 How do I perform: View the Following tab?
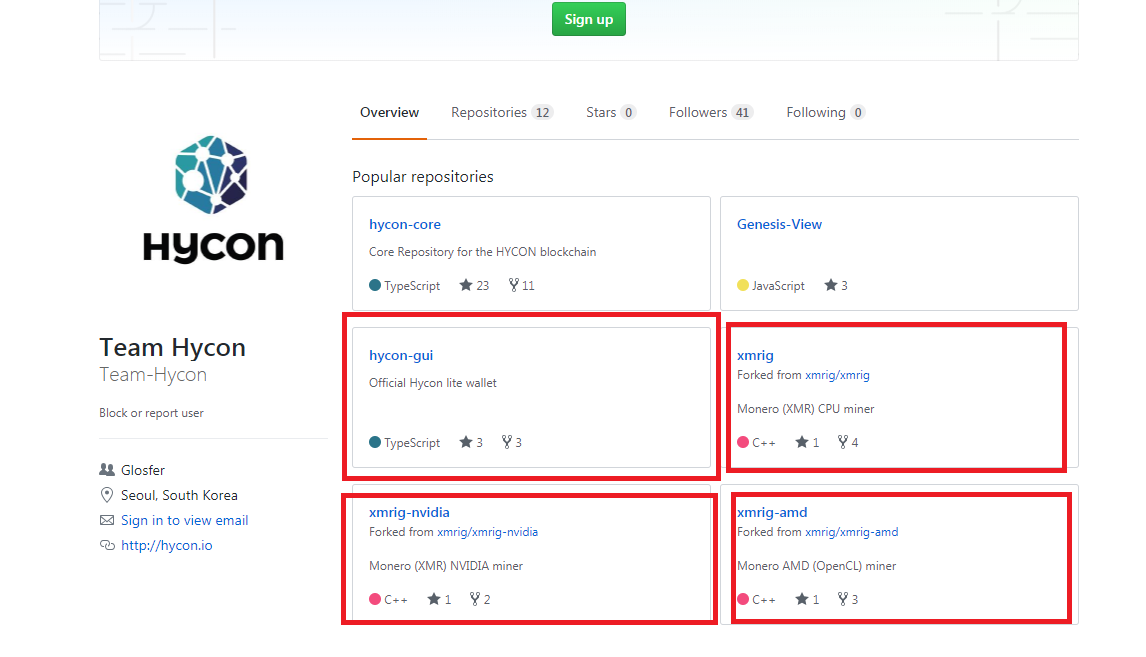click(825, 113)
